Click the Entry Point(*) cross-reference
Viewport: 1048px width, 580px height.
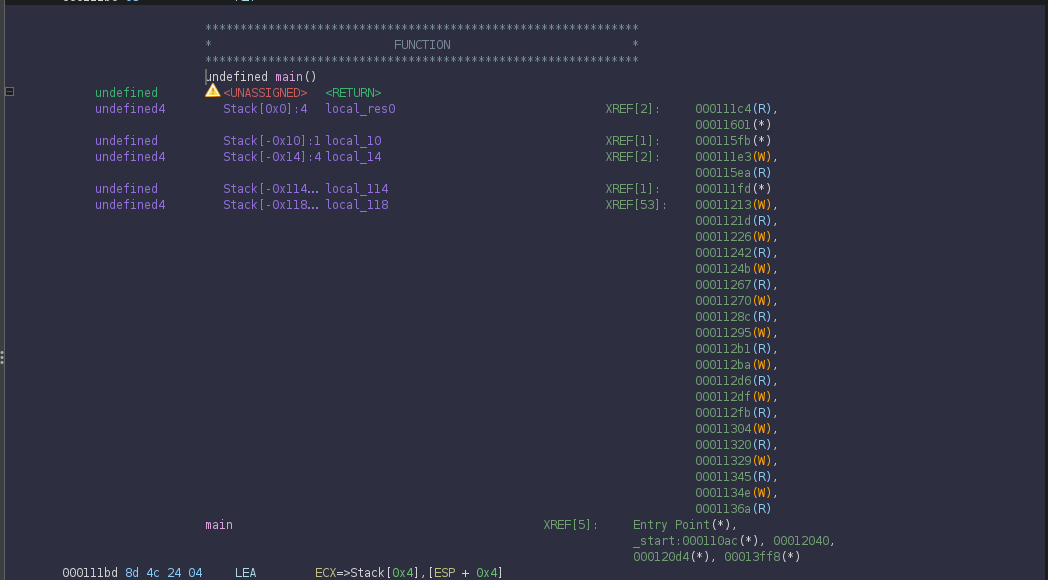684,525
